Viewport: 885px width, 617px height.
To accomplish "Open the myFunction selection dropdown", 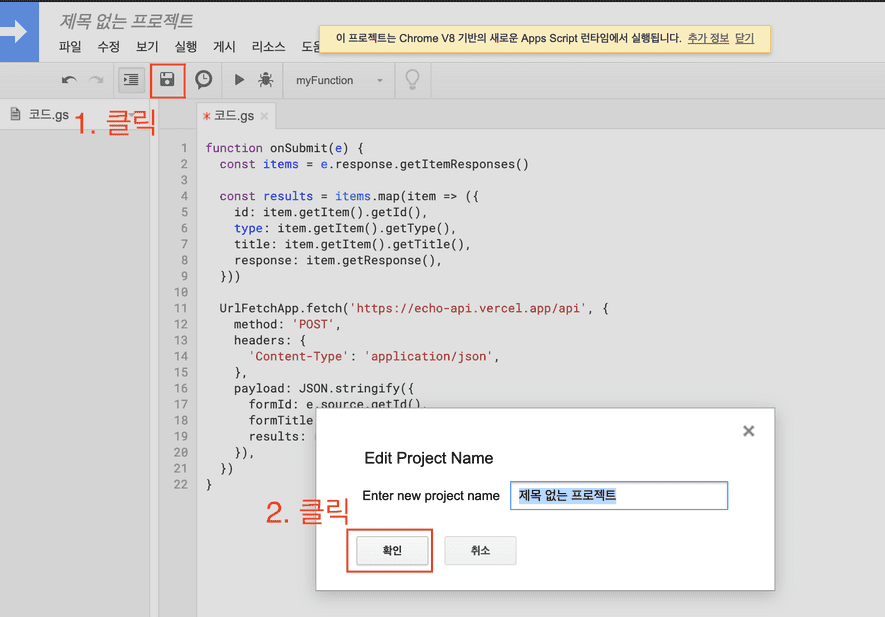I will tap(338, 80).
